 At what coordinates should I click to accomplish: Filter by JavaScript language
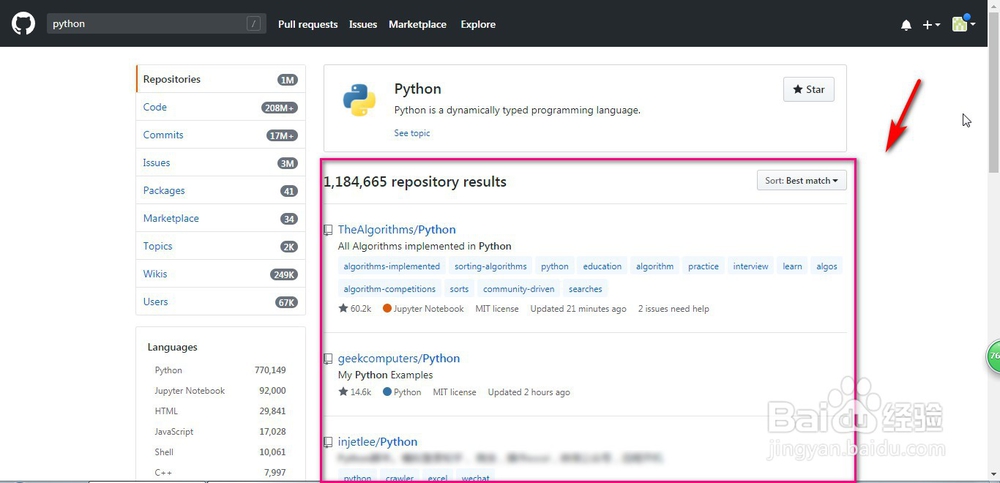point(220,431)
